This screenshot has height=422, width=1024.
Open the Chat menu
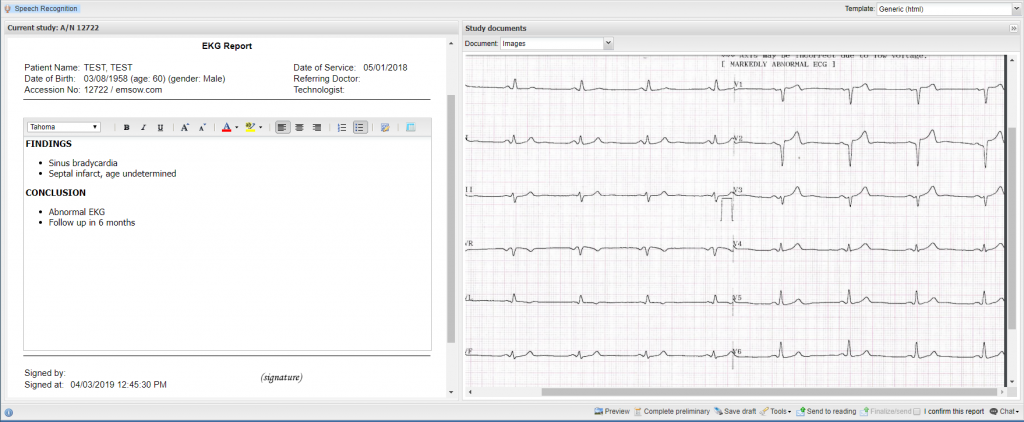point(1004,412)
